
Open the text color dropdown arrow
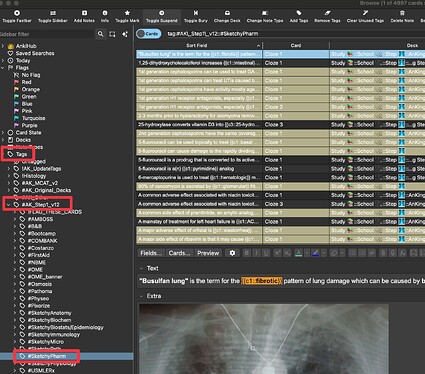[307, 253]
